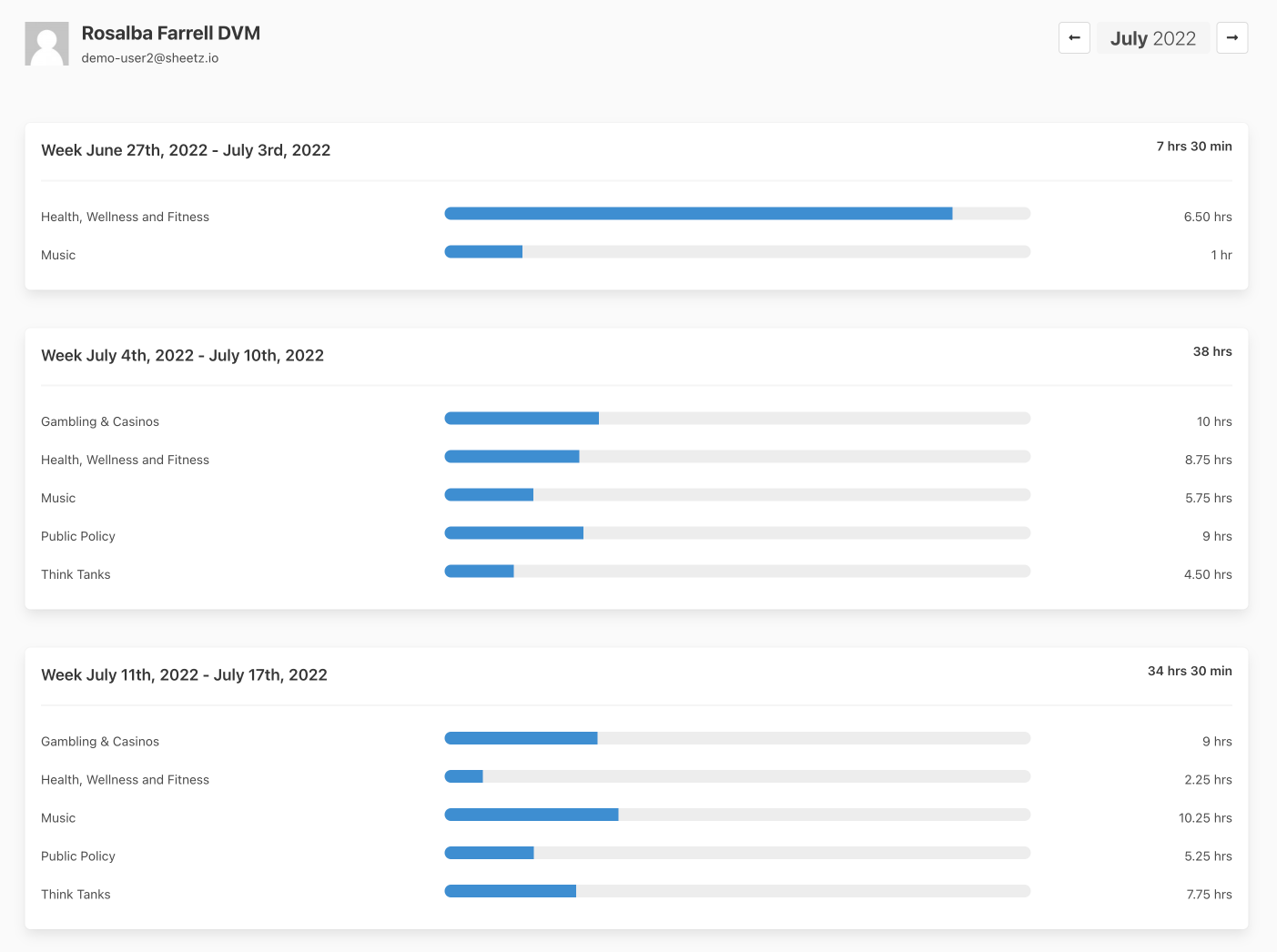The width and height of the screenshot is (1277, 952).
Task: Click the 7 hrs 30 min weekly total
Action: tap(1193, 147)
